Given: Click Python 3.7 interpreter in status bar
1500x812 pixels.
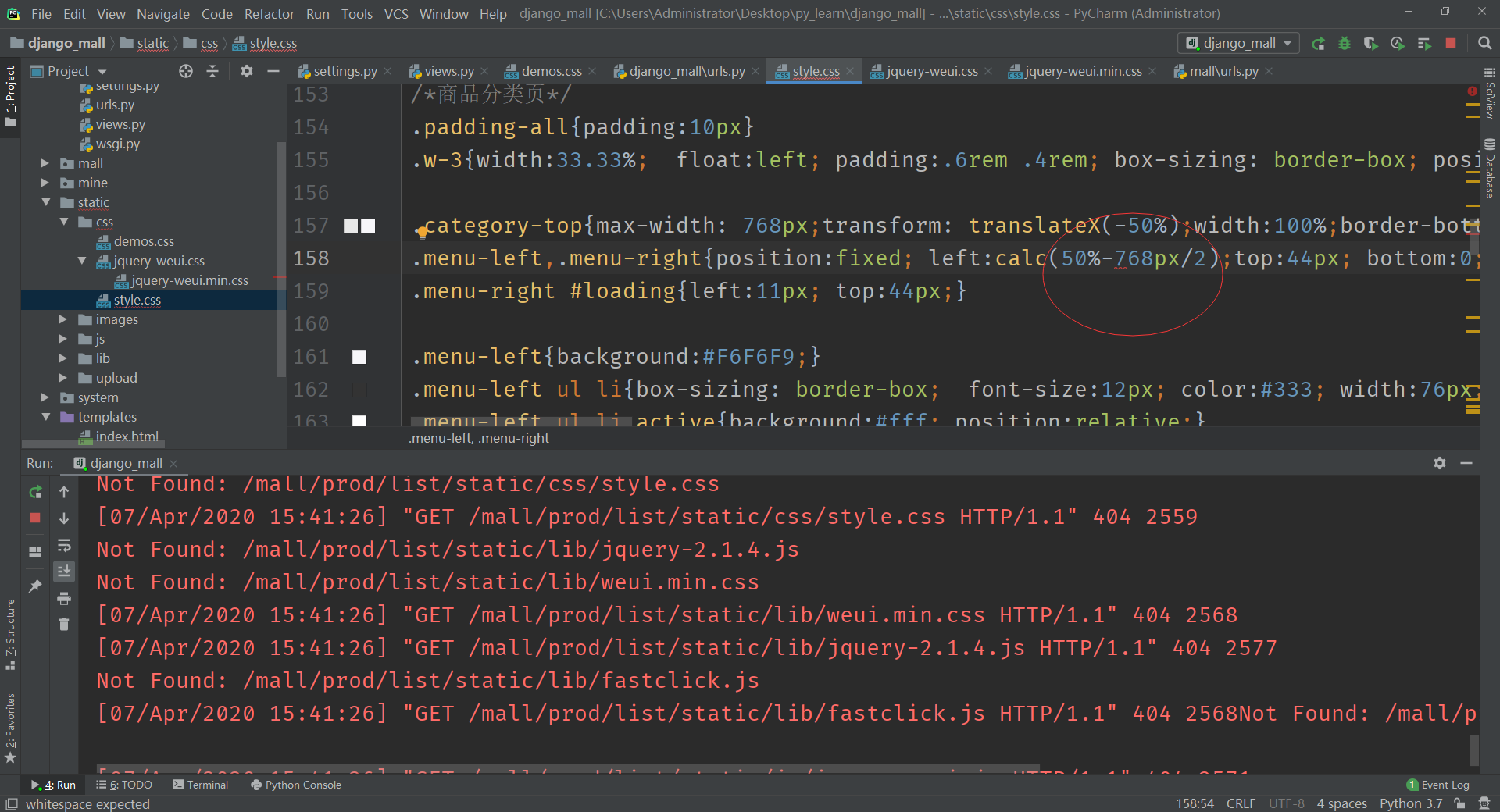Looking at the screenshot, I should [x=1411, y=803].
